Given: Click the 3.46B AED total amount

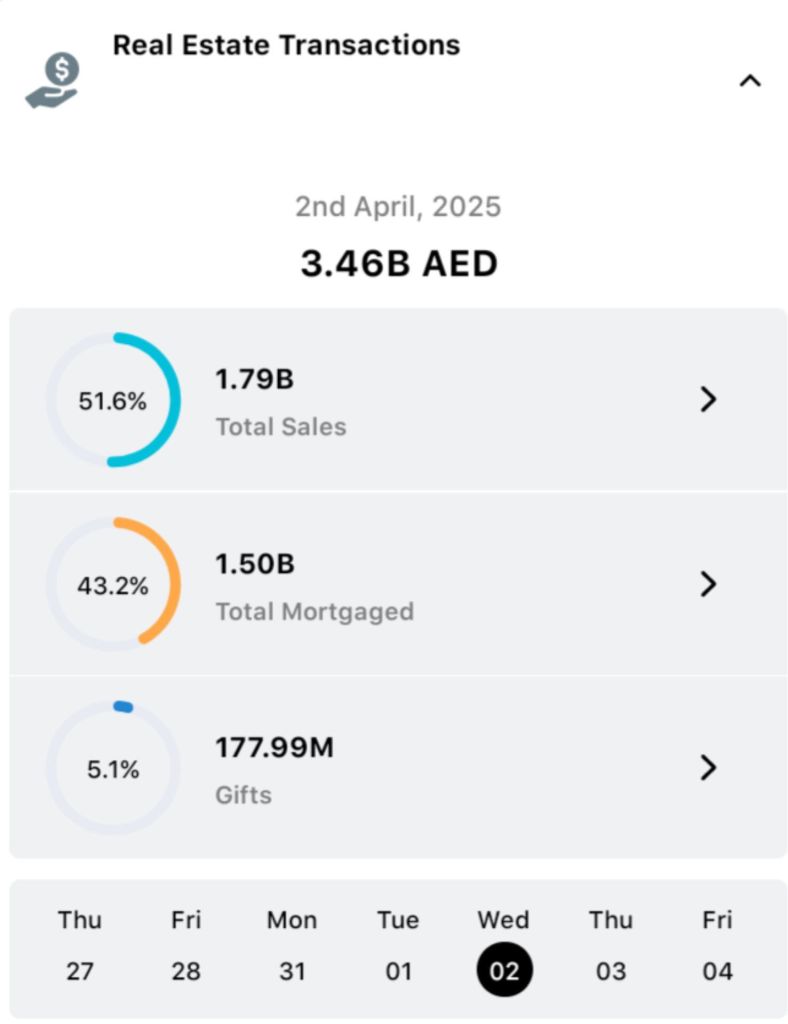Looking at the screenshot, I should [399, 264].
